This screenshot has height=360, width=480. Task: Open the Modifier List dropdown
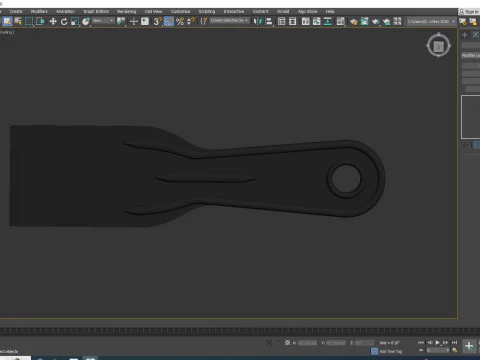point(471,55)
